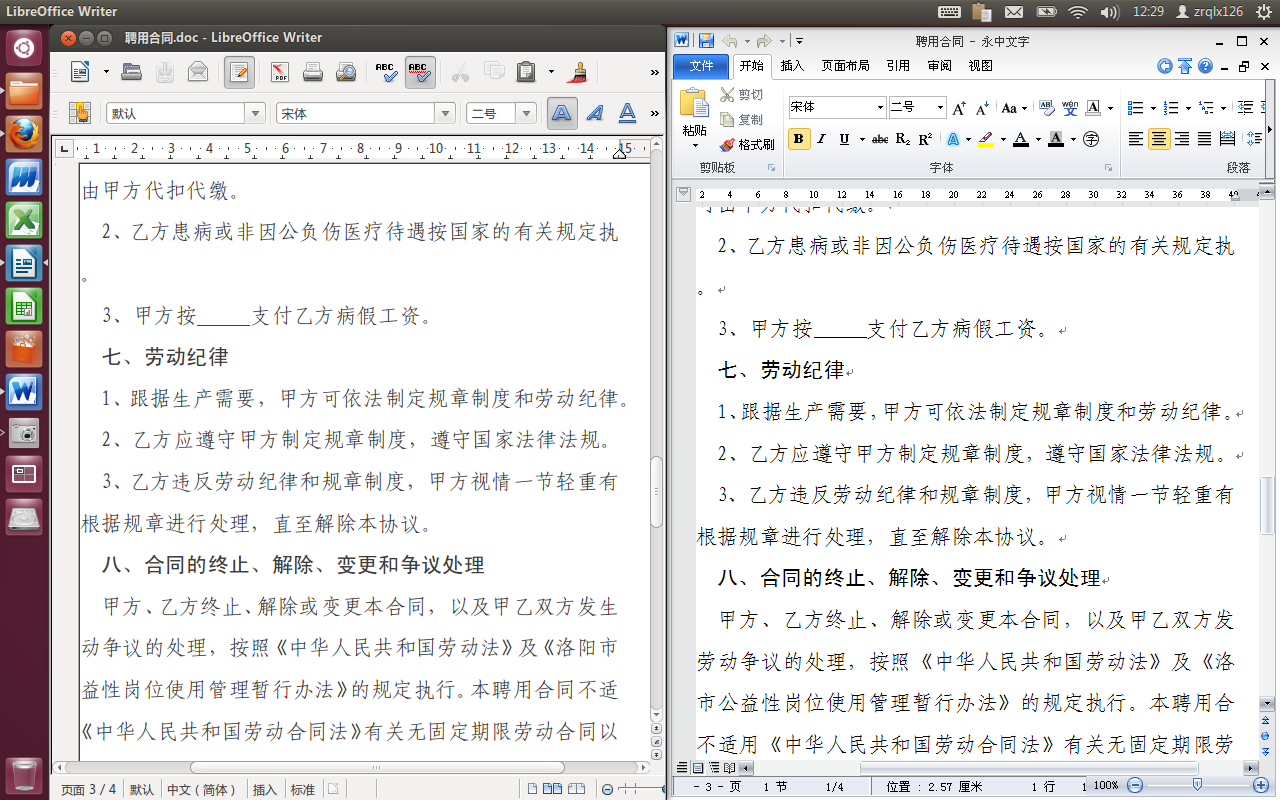The height and width of the screenshot is (800, 1280).
Task: Switch to 视图 ribbon tab
Action: [981, 66]
